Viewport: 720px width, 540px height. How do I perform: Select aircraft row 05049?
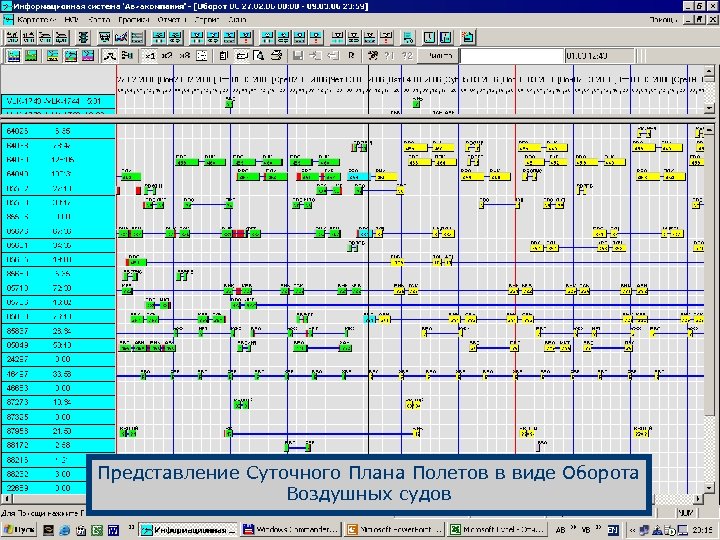tap(58, 345)
